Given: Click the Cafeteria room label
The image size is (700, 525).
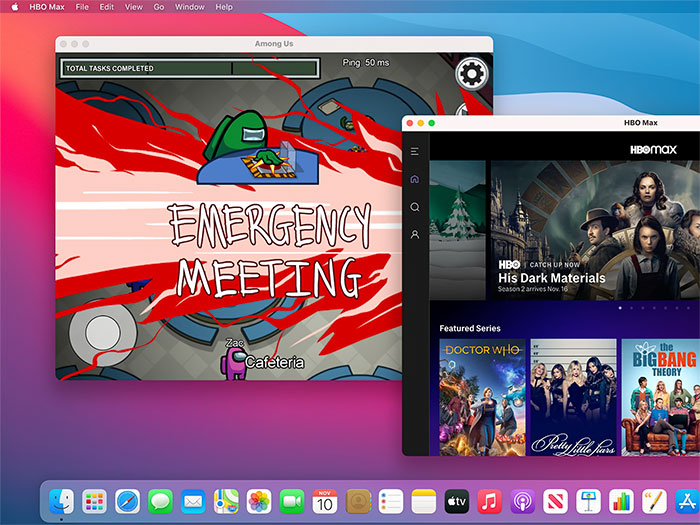Looking at the screenshot, I should click(x=275, y=362).
